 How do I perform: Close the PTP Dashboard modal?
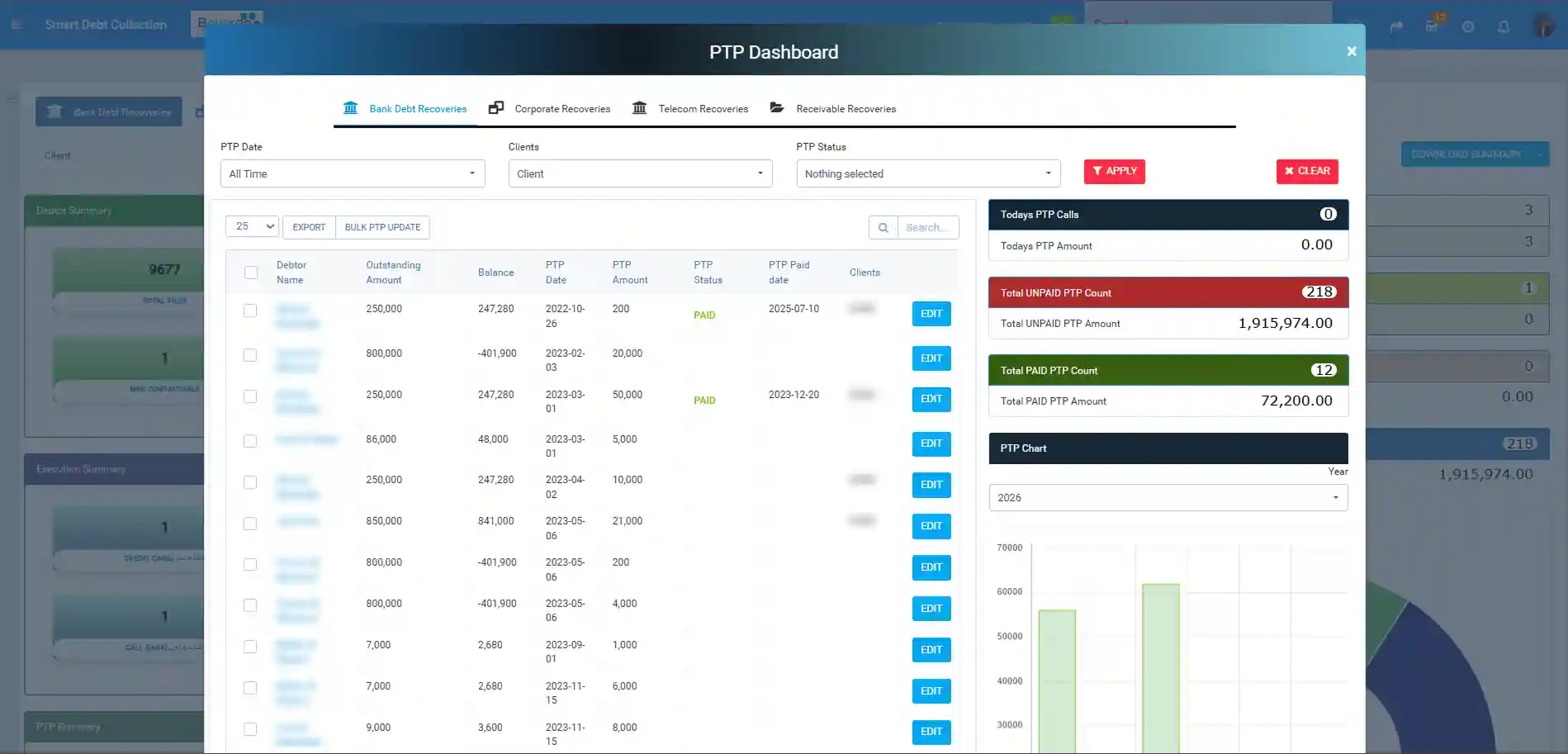coord(1351,51)
